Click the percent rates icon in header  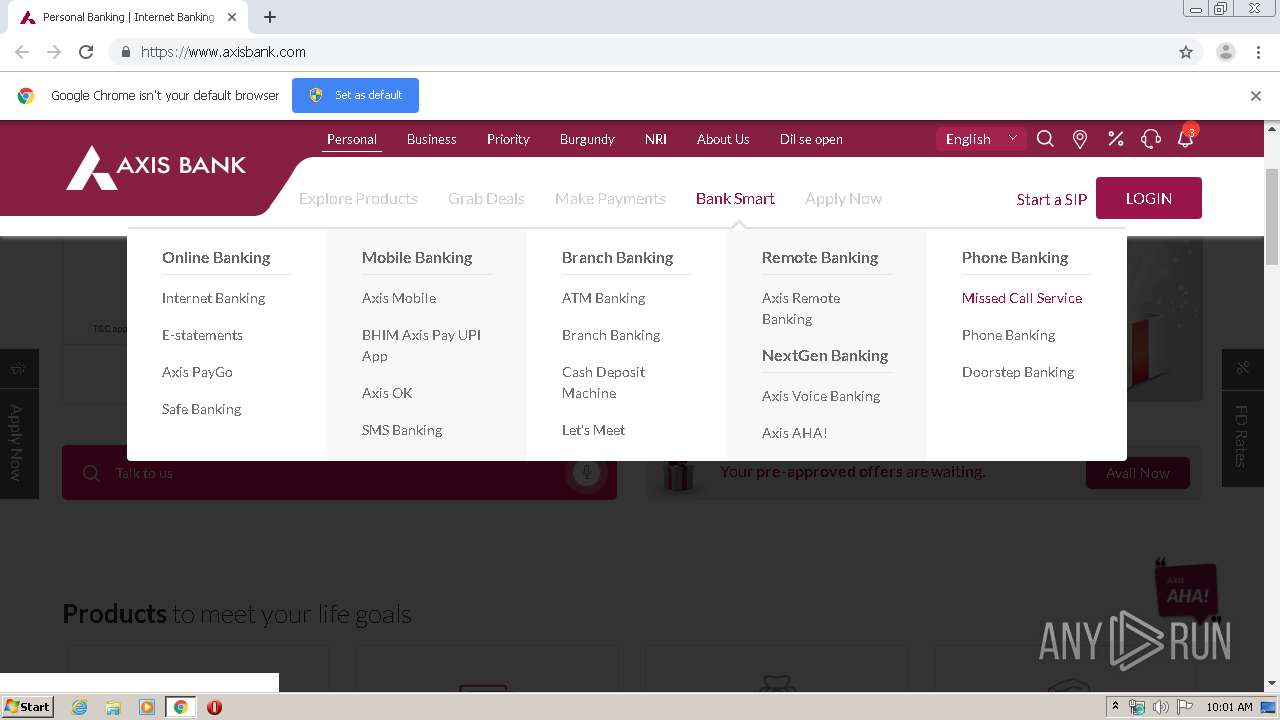click(x=1116, y=139)
